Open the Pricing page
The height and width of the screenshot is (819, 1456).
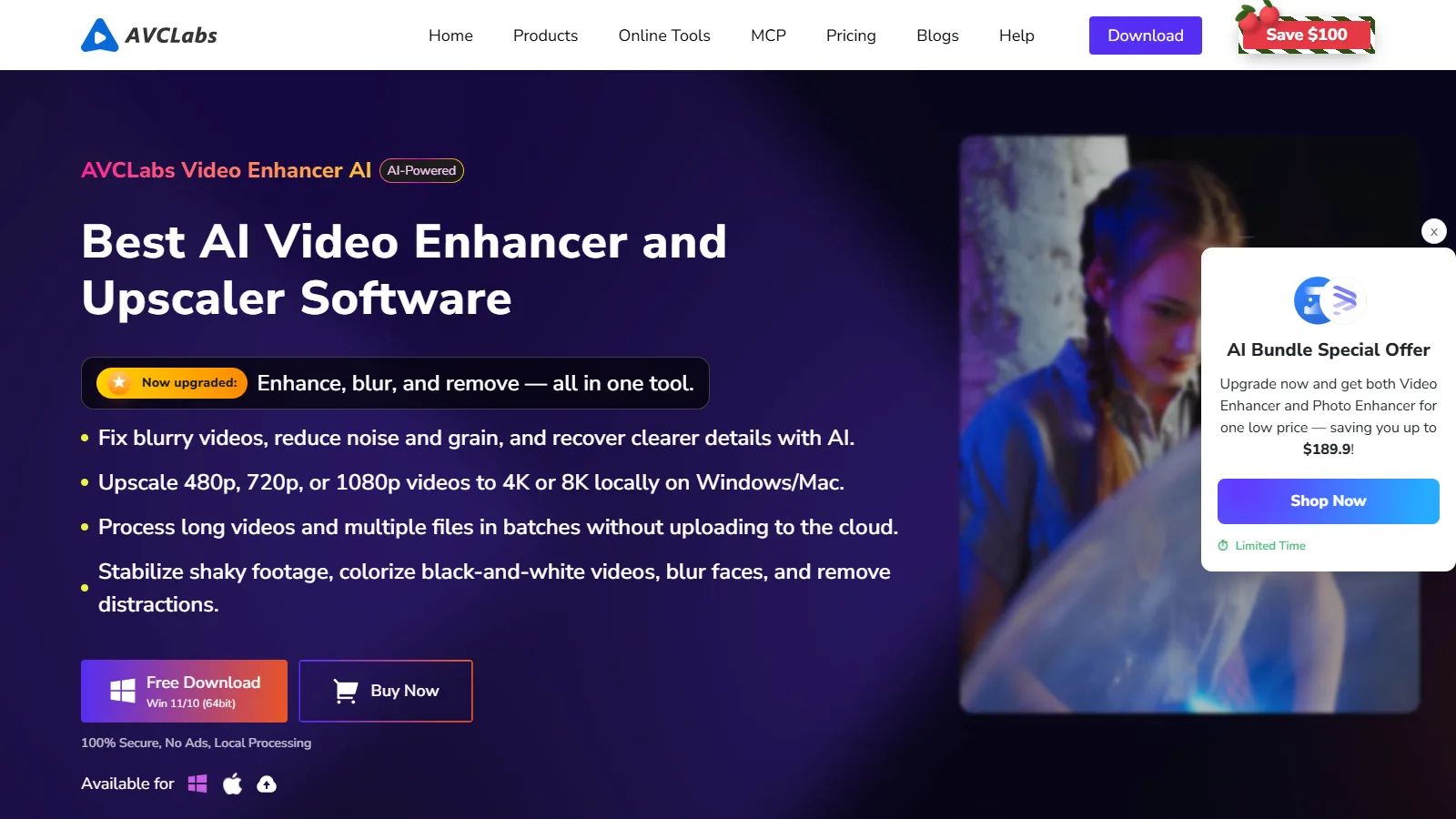(851, 35)
